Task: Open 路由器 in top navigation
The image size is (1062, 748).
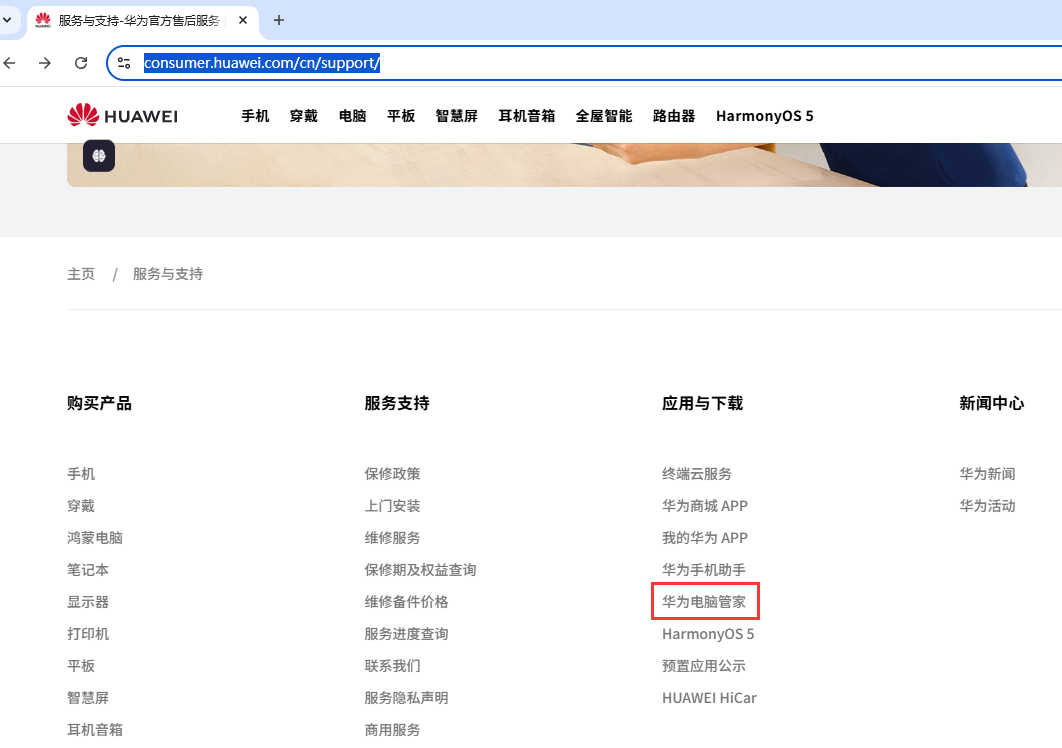Action: pyautogui.click(x=674, y=116)
